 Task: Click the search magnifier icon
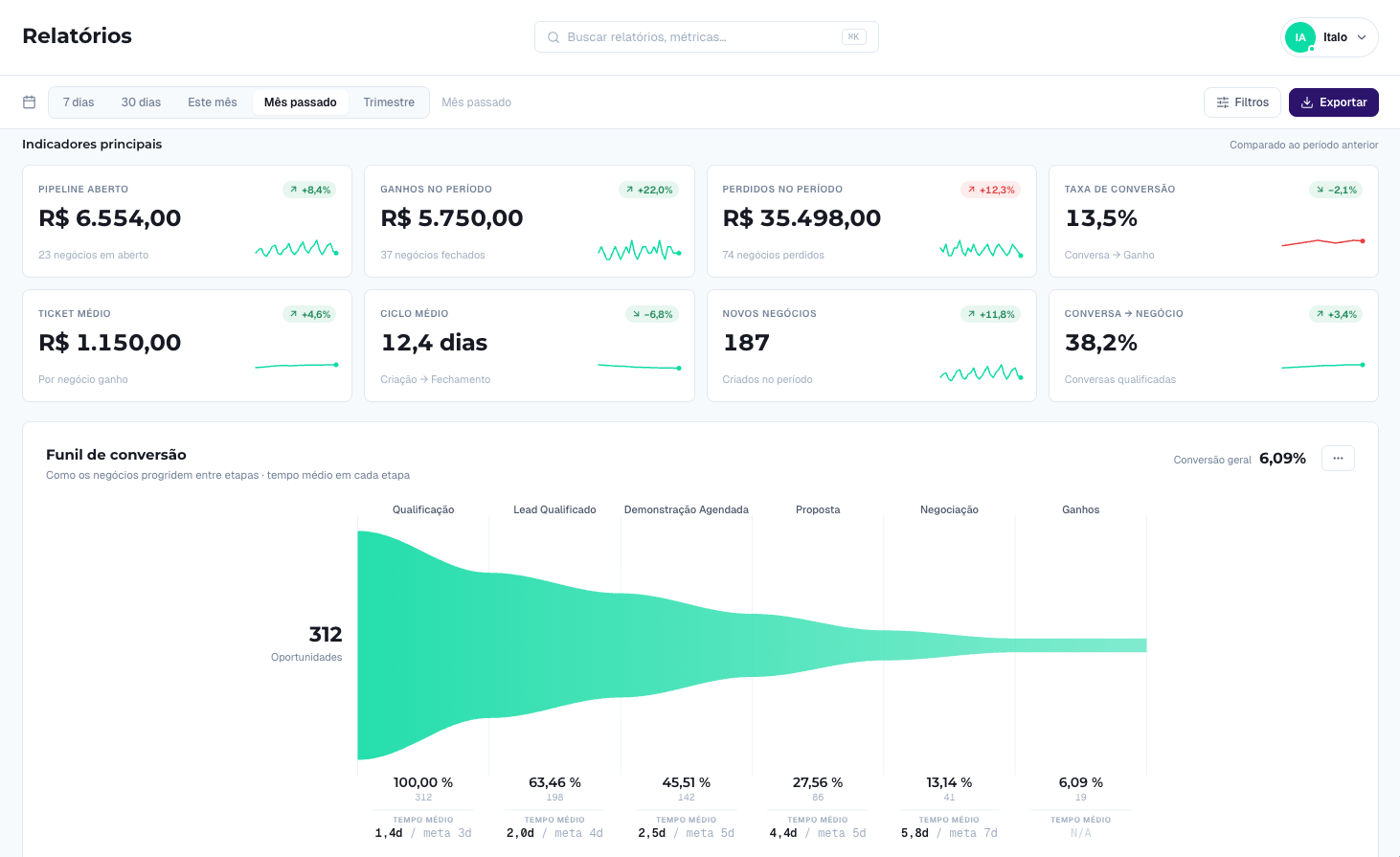(553, 37)
